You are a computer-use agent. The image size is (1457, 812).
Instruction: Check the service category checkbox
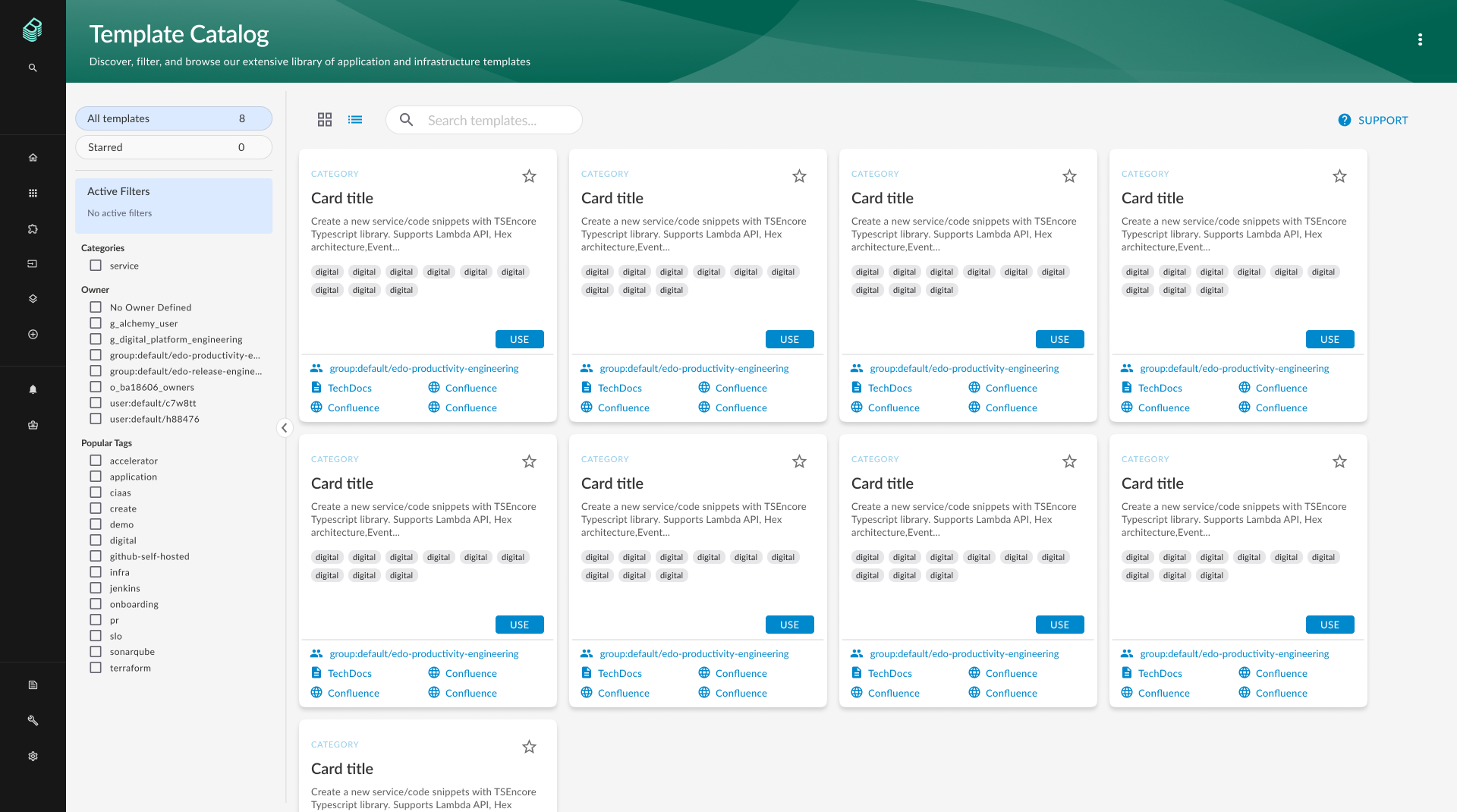pyautogui.click(x=96, y=266)
